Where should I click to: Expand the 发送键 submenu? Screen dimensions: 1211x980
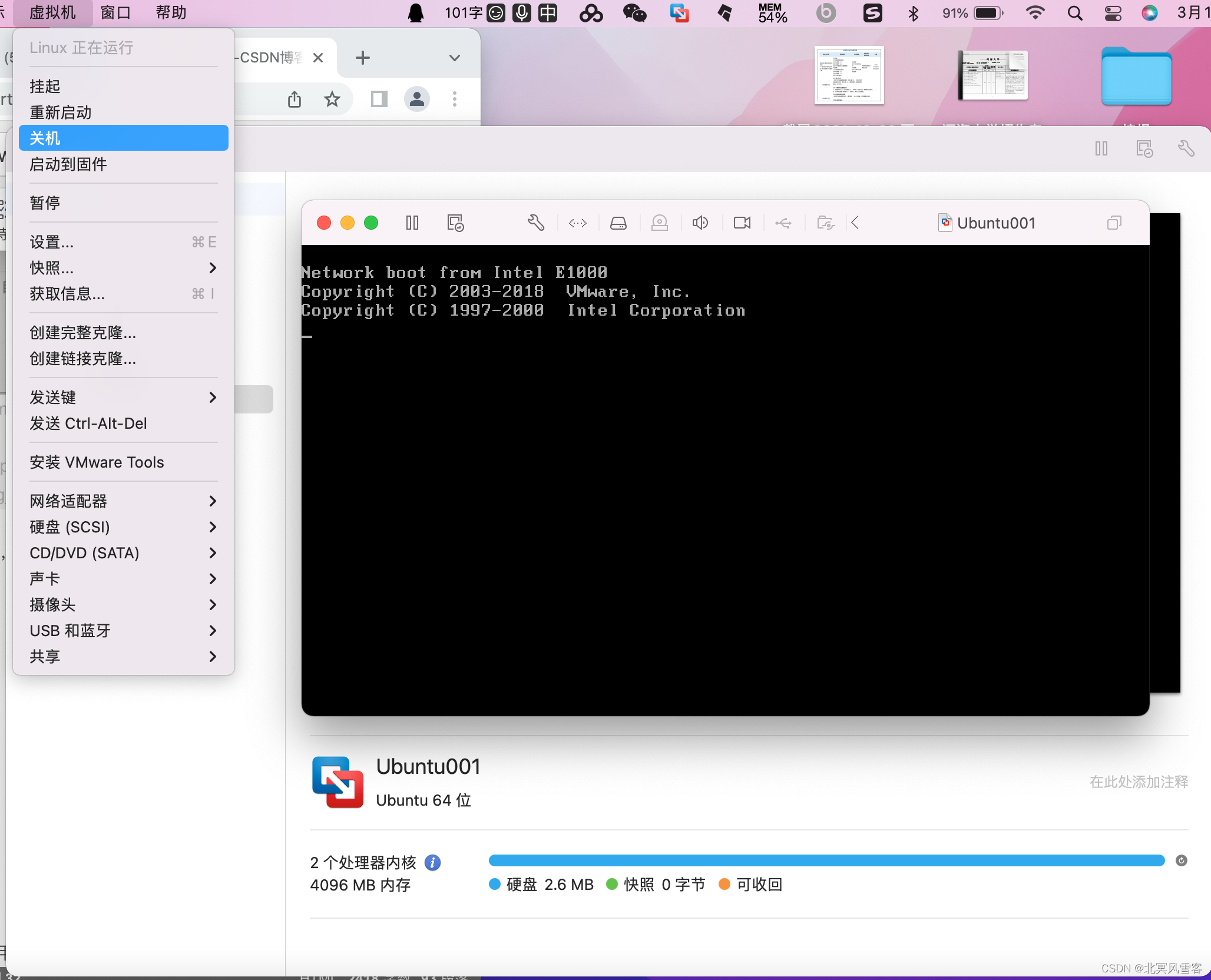[123, 397]
